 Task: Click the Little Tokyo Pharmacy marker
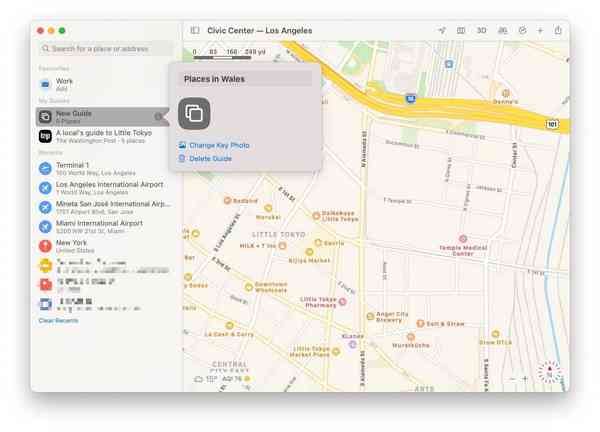[x=343, y=302]
